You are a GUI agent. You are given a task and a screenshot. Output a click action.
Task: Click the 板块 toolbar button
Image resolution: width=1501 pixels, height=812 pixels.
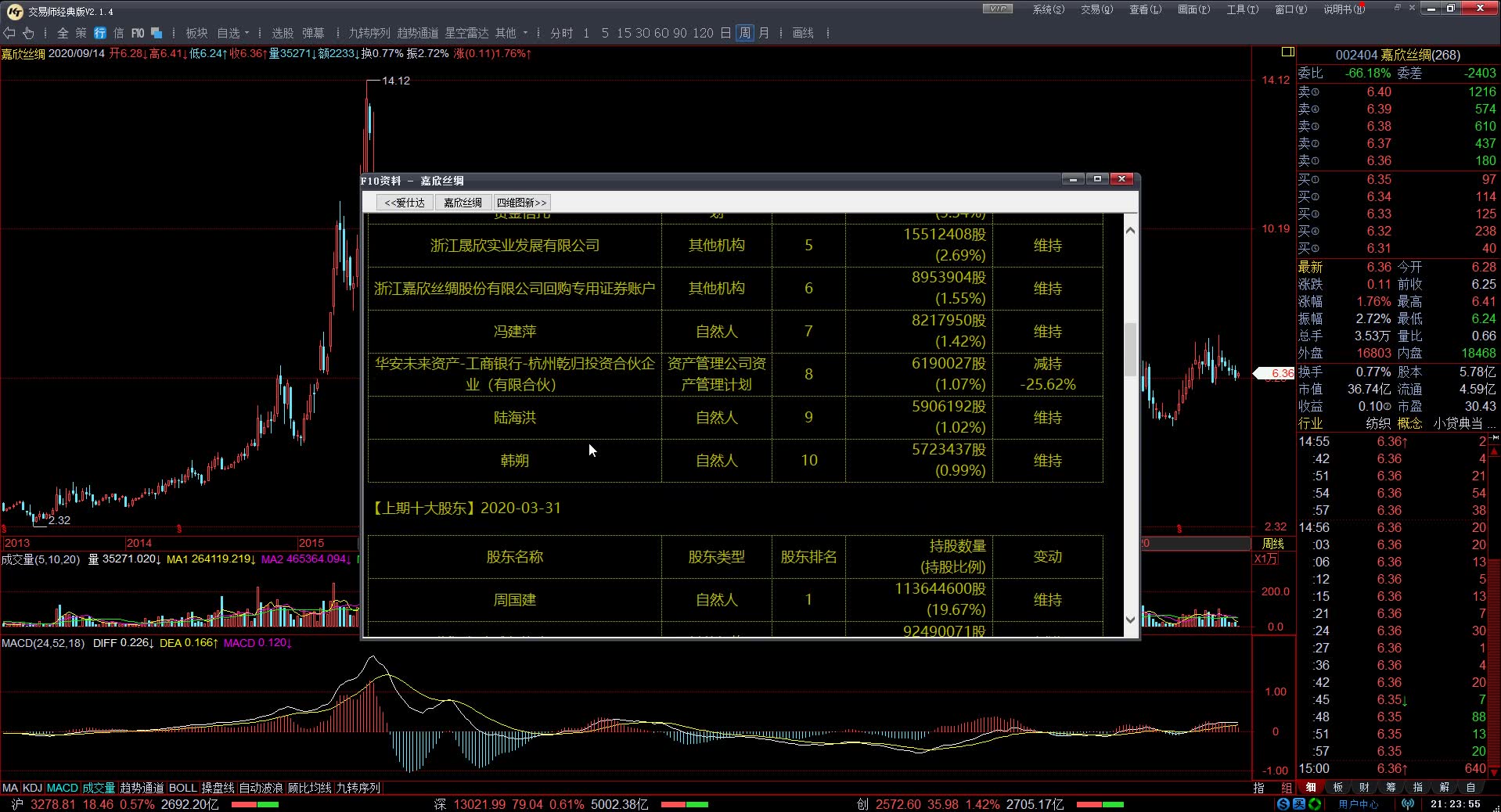pos(196,33)
